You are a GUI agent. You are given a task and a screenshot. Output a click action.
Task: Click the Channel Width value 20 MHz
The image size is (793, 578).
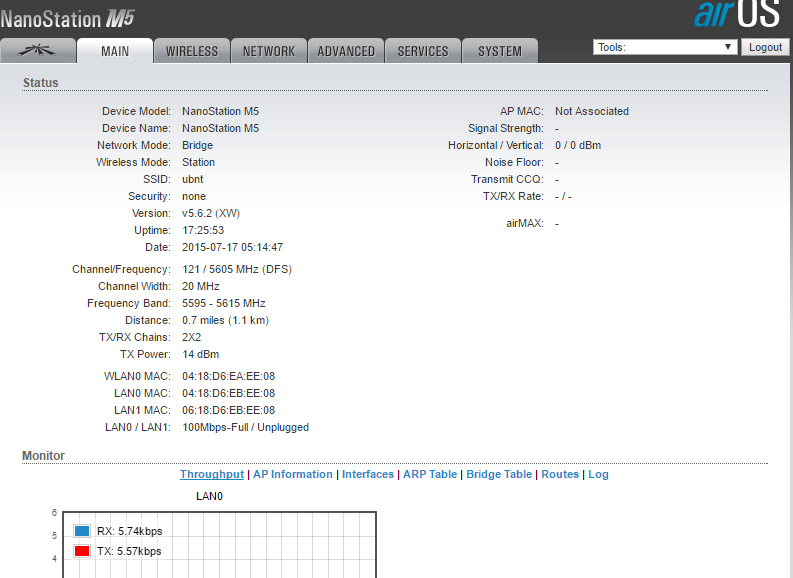(201, 286)
